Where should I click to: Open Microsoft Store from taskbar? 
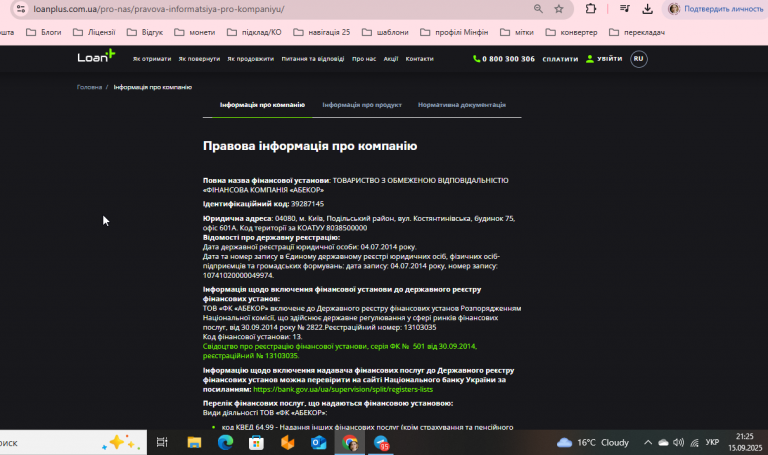256,443
